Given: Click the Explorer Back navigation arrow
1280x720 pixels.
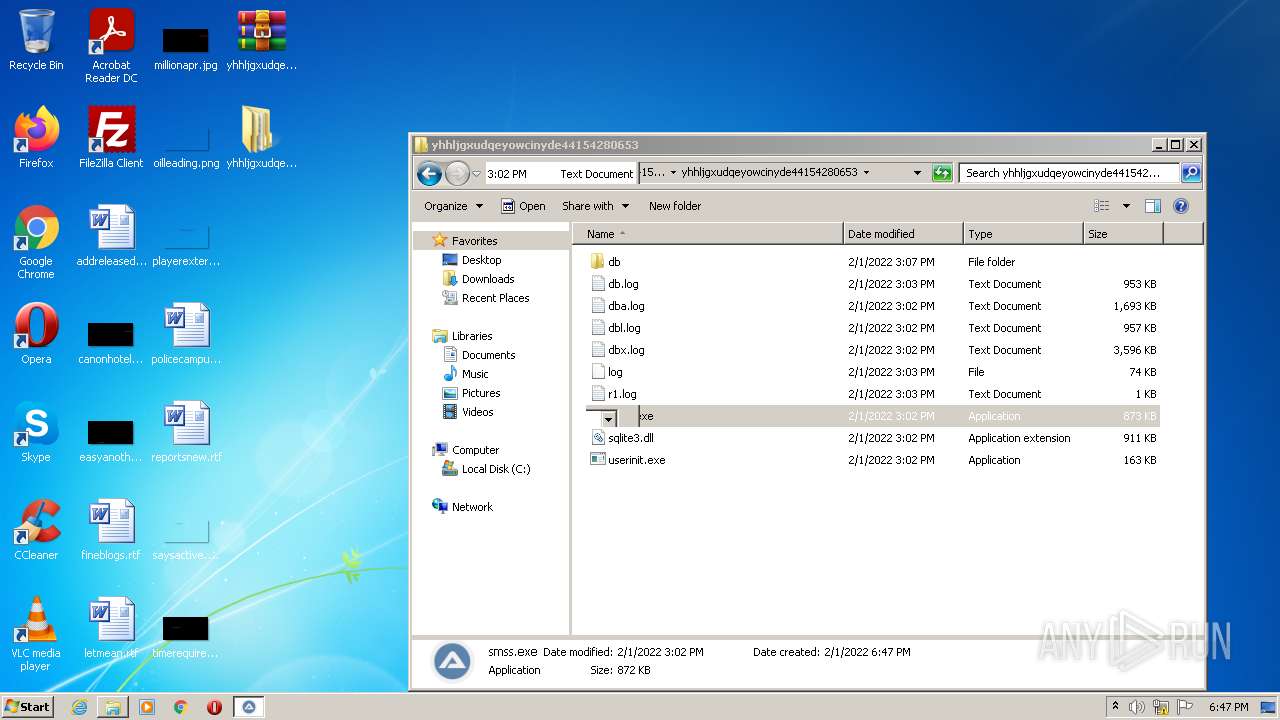Looking at the screenshot, I should [429, 173].
